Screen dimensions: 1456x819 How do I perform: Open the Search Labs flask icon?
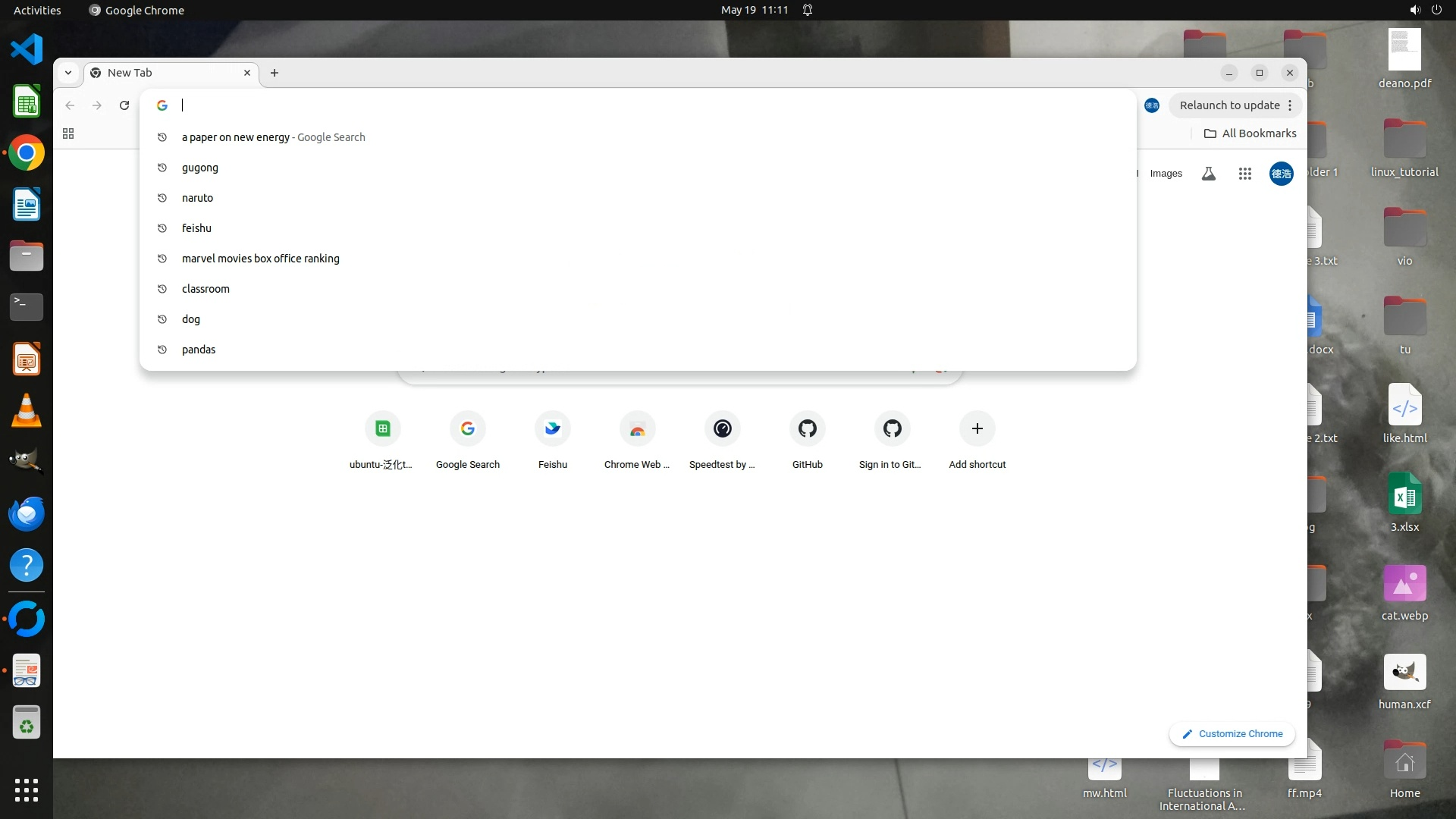point(1209,174)
